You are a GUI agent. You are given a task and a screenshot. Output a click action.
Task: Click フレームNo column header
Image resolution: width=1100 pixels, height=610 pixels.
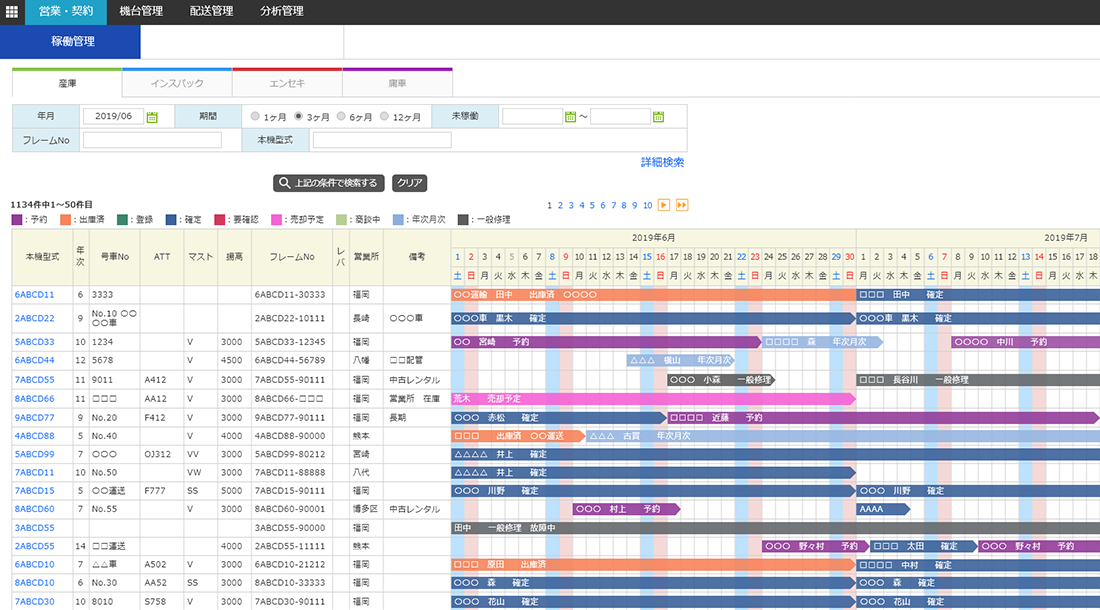click(x=292, y=257)
